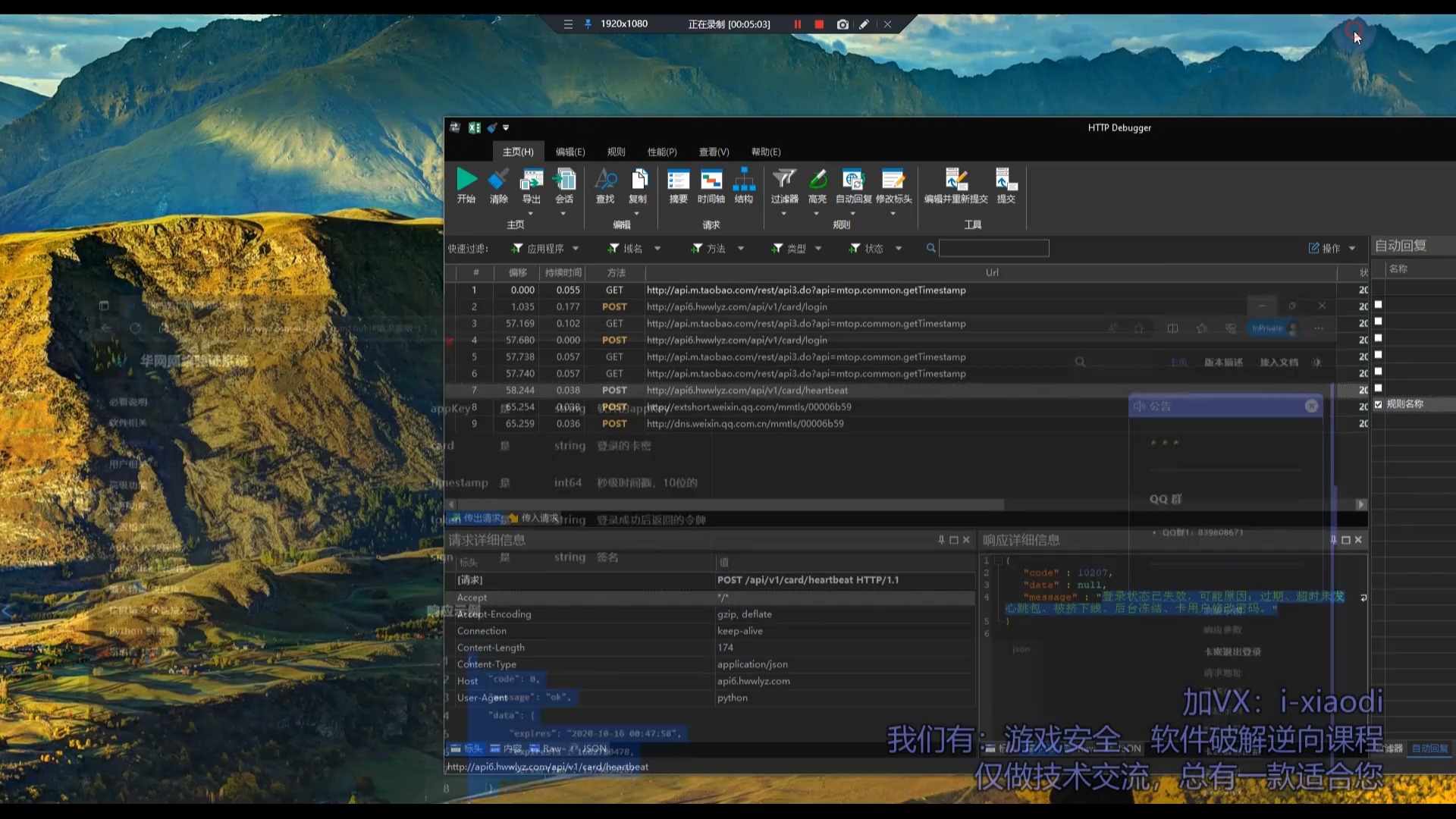Click Edit and Resubmit icon
This screenshot has width=1456, height=819.
(x=955, y=180)
